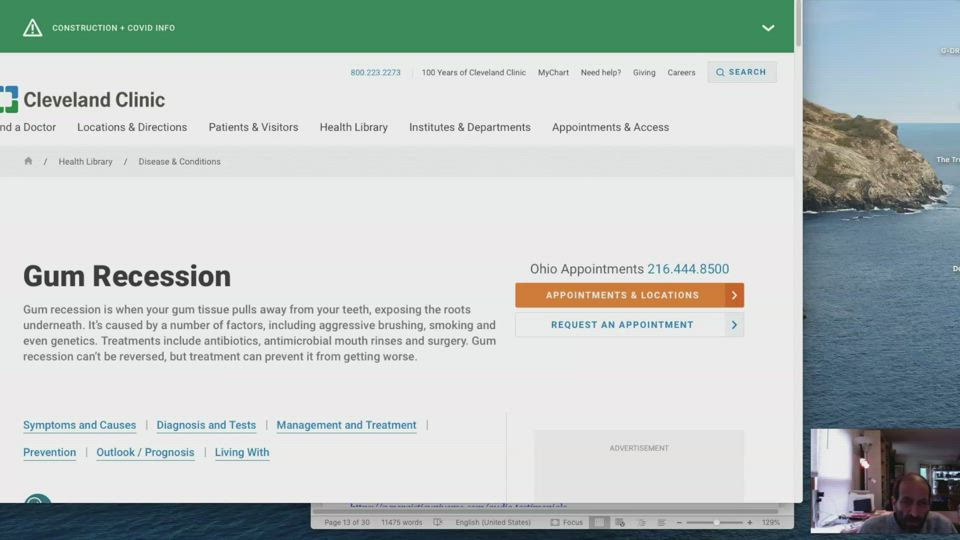Open the Health Library menu
Image resolution: width=960 pixels, height=540 pixels.
[353, 127]
